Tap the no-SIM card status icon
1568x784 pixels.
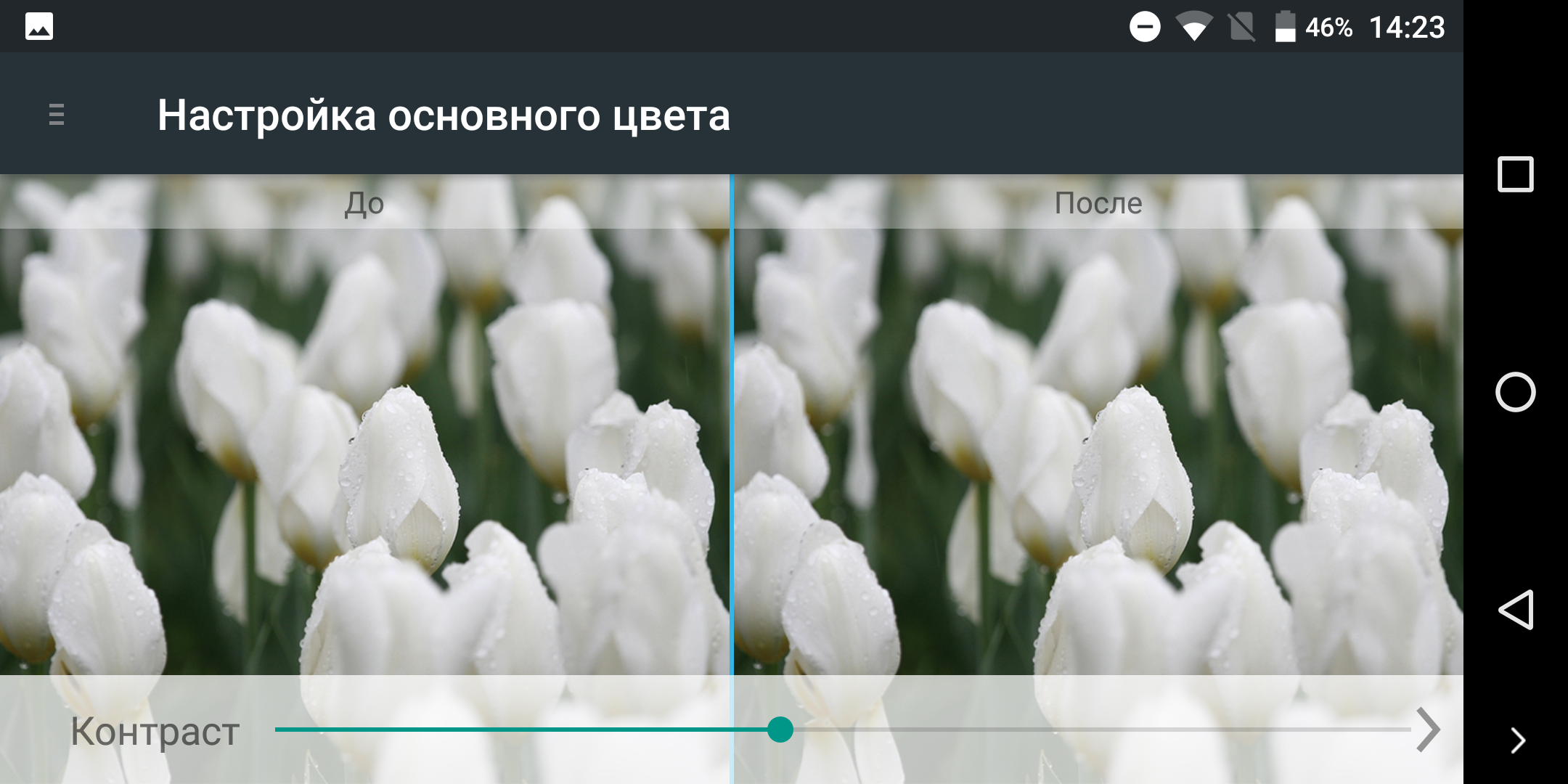point(1242,28)
